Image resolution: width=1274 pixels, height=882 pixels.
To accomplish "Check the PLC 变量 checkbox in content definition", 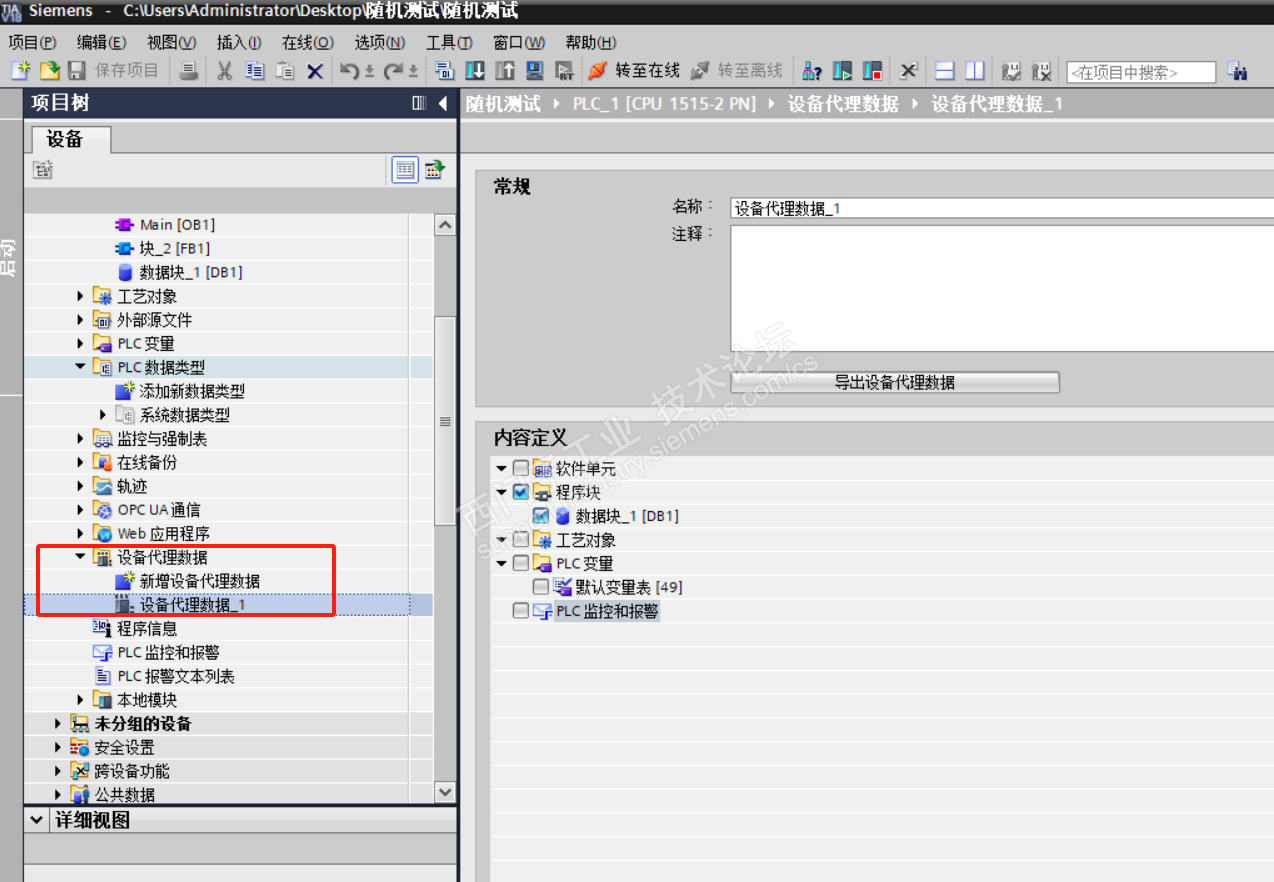I will click(x=520, y=564).
